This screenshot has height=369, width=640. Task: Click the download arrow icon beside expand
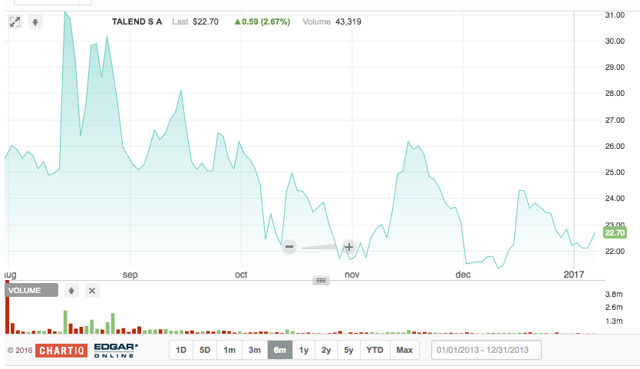[36, 22]
